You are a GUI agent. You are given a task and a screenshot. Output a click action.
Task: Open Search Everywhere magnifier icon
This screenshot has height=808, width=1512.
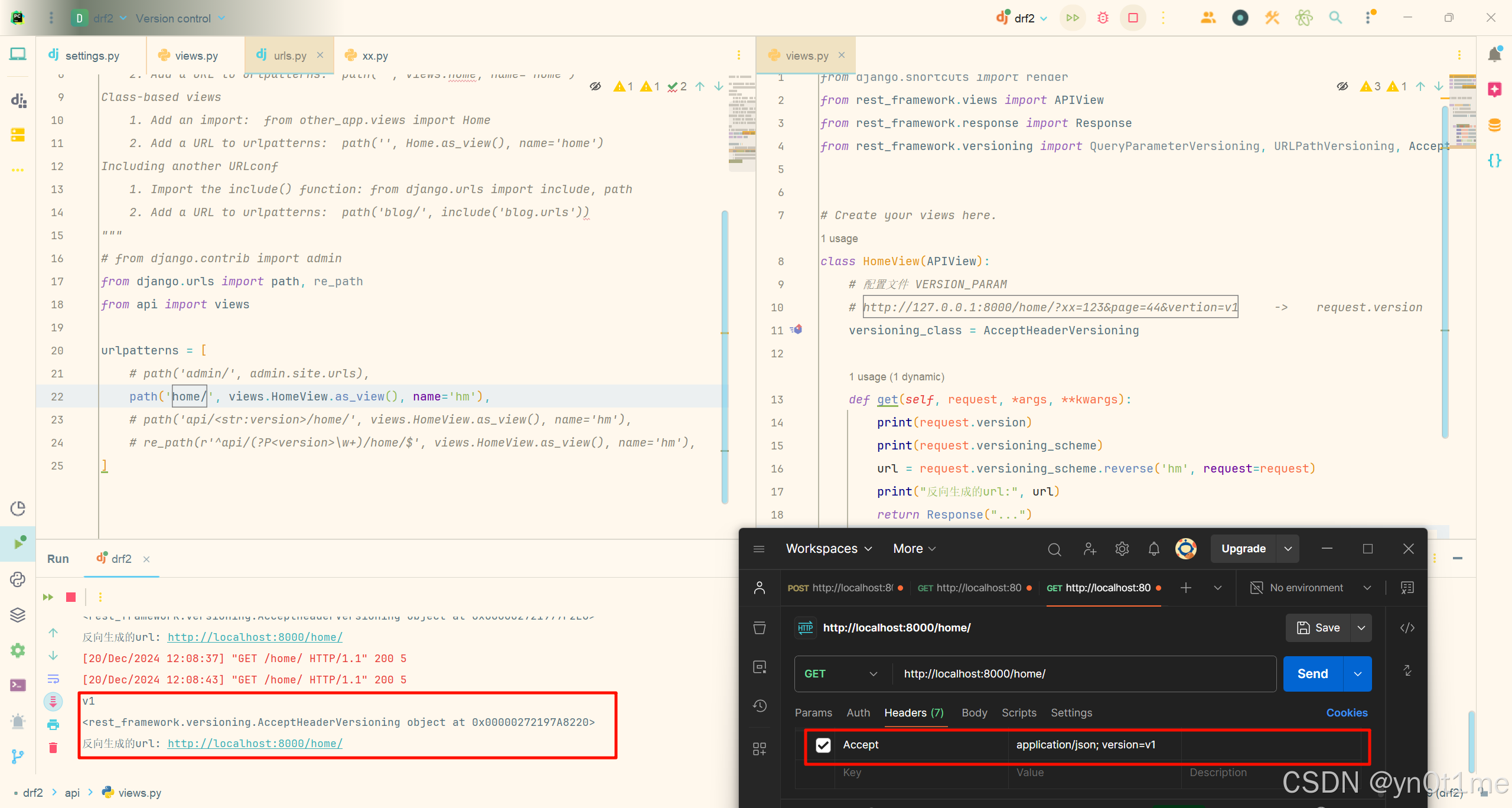[x=1335, y=18]
